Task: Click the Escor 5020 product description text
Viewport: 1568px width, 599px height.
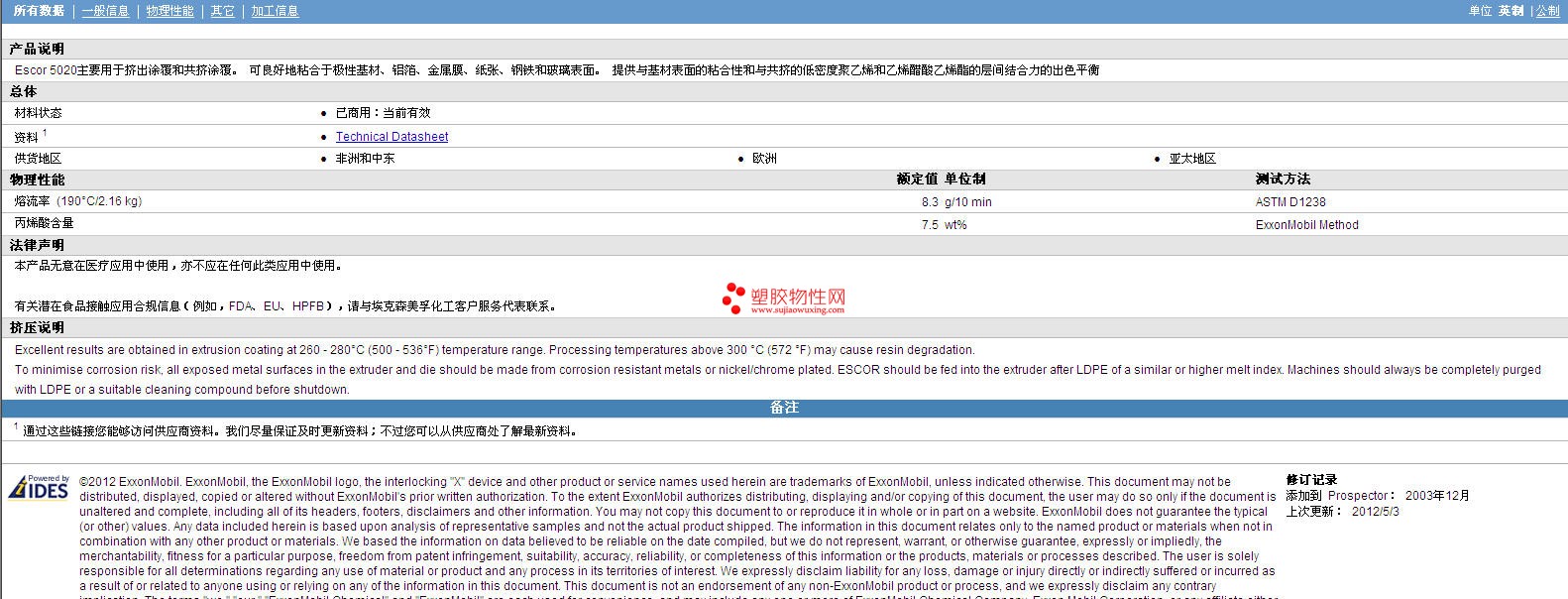Action: pos(557,70)
